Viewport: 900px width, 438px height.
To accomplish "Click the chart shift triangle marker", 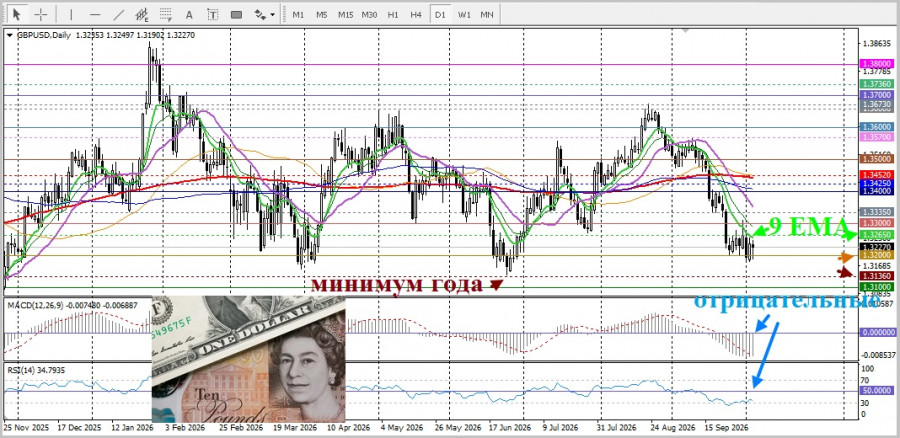I will click(684, 29).
